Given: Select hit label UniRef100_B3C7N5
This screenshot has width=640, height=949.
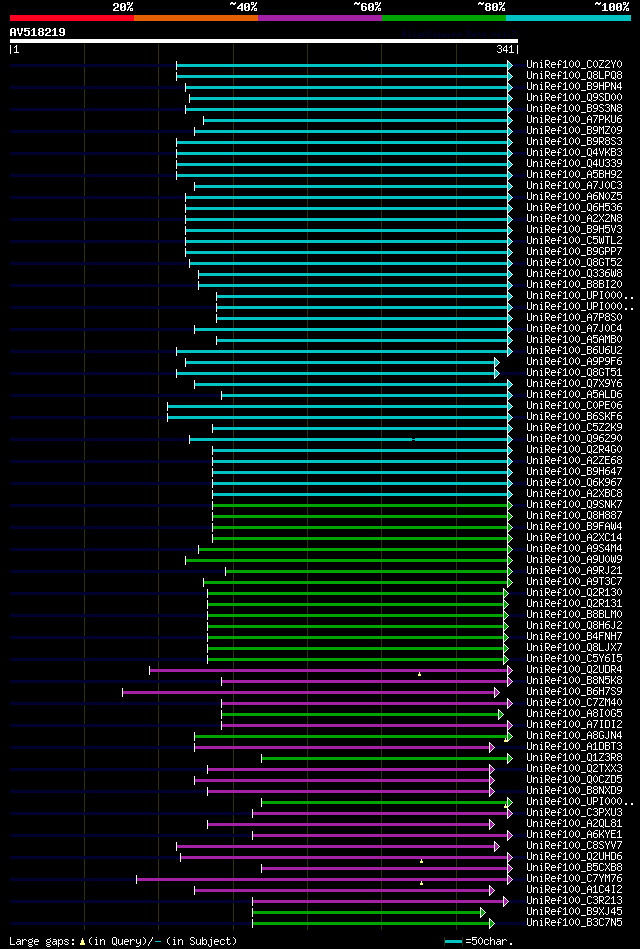Looking at the screenshot, I should [574, 922].
